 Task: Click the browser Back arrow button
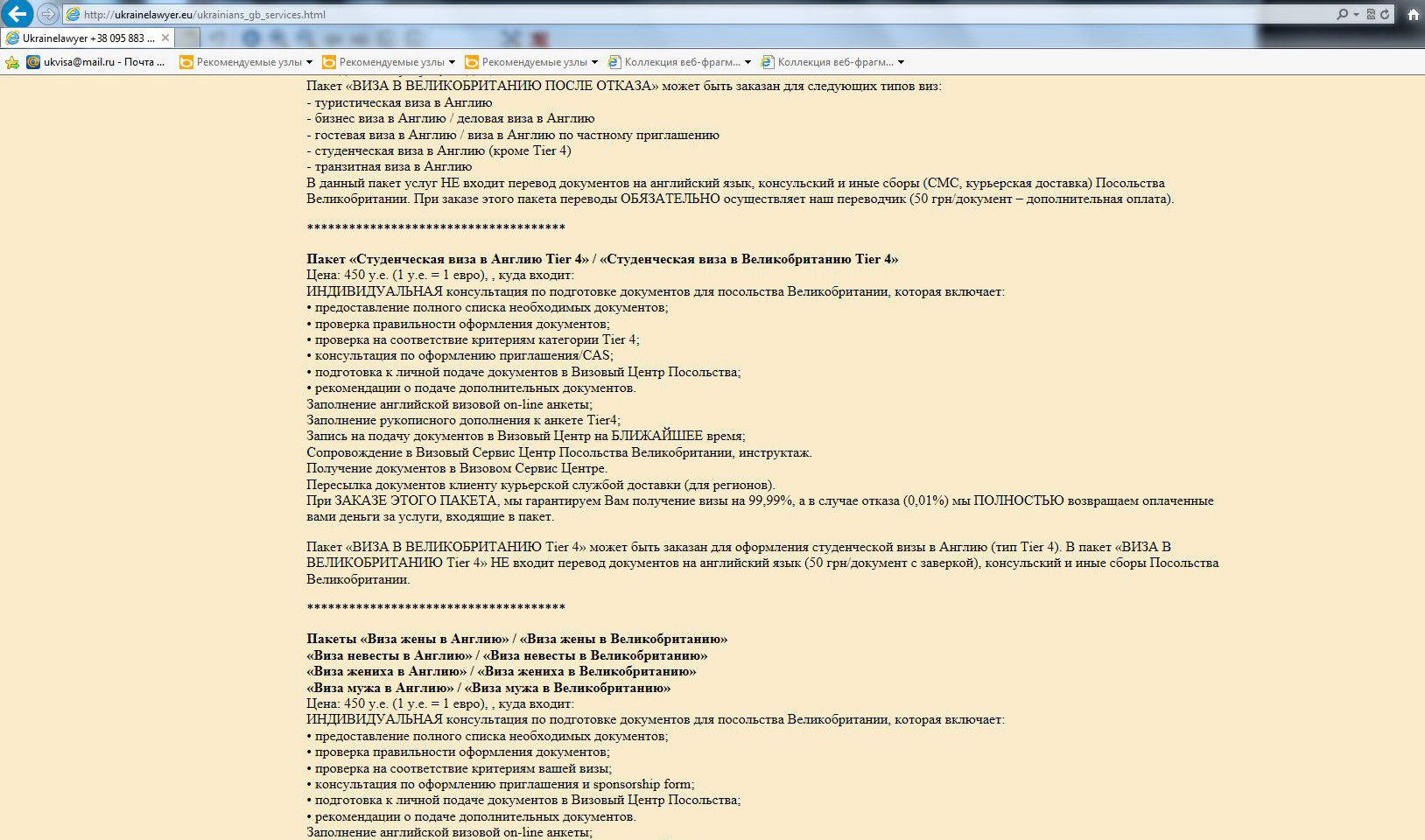18,14
